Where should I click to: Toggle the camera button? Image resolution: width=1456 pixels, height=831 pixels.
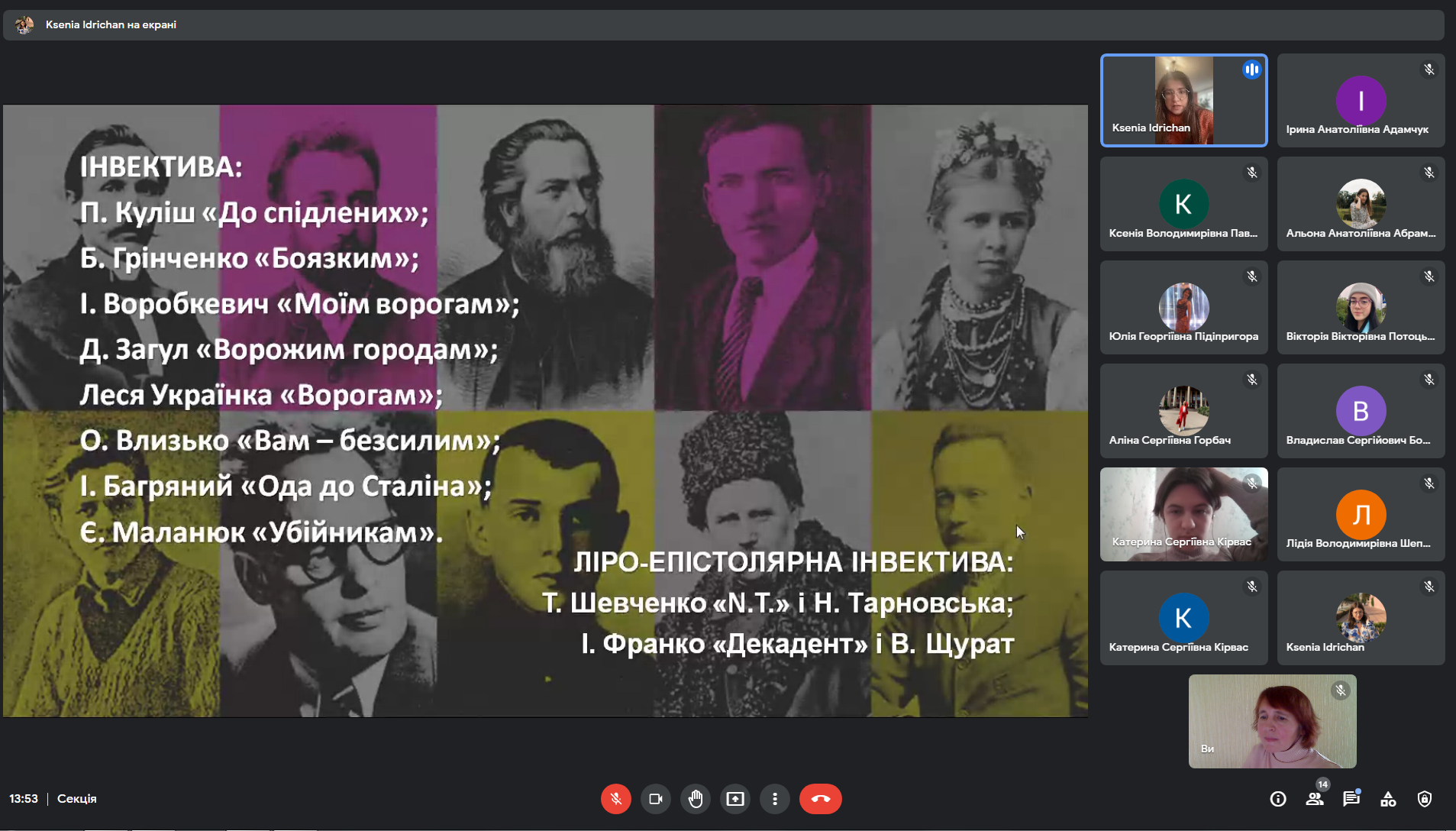click(655, 799)
